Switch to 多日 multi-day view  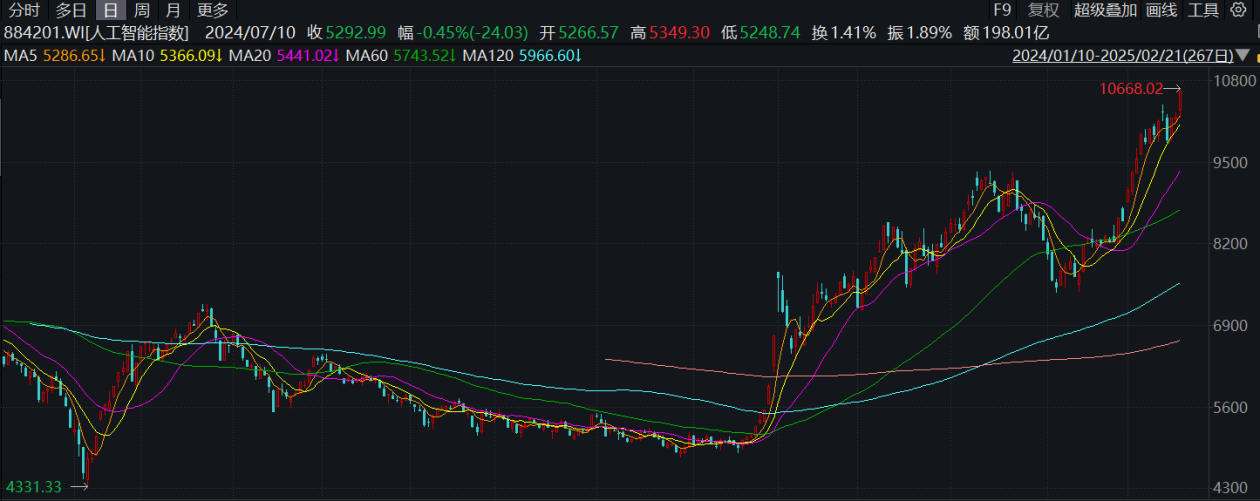point(71,11)
